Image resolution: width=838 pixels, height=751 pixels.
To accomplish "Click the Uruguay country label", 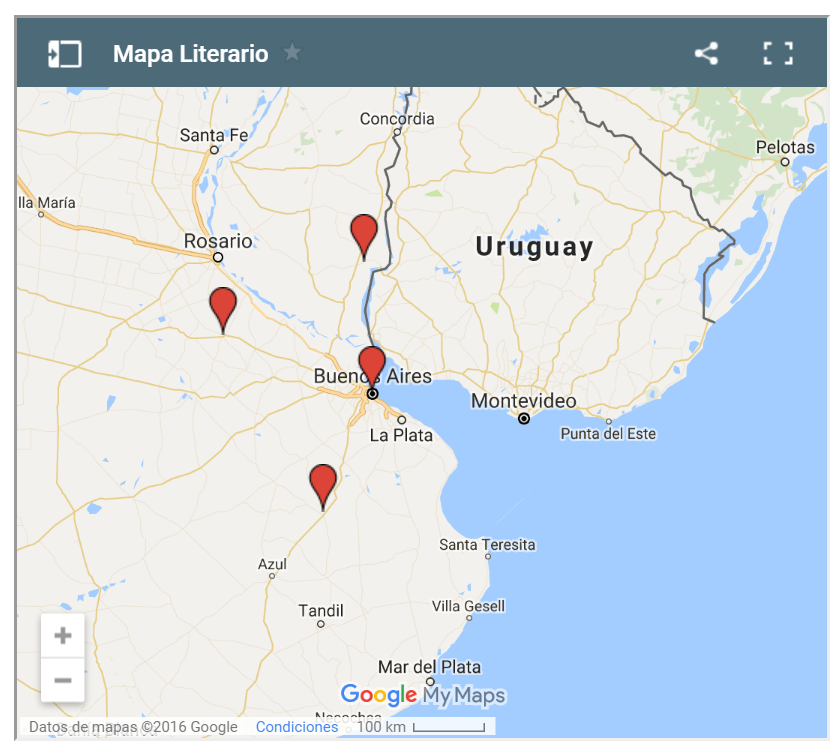I will click(x=534, y=247).
